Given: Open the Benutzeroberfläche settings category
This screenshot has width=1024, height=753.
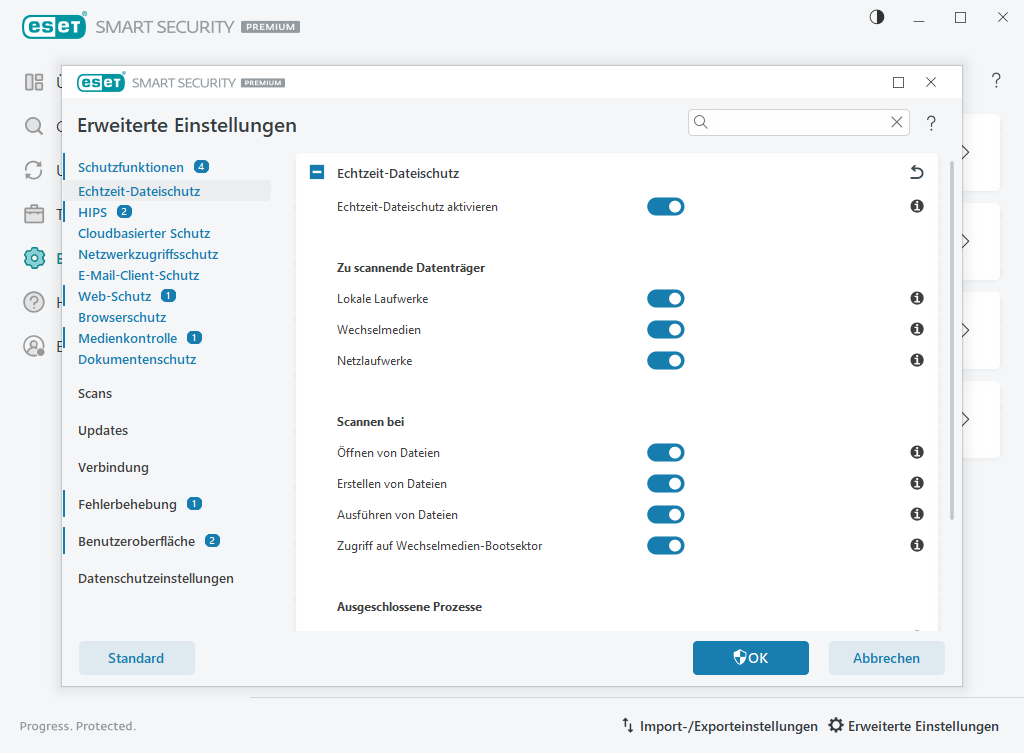Looking at the screenshot, I should (x=136, y=541).
